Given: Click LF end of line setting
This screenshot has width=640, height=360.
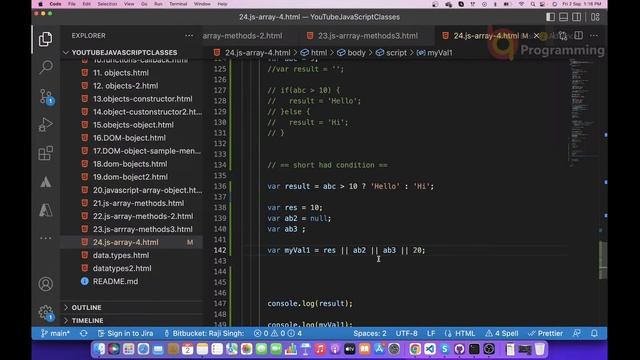Looking at the screenshot, I should [x=431, y=333].
